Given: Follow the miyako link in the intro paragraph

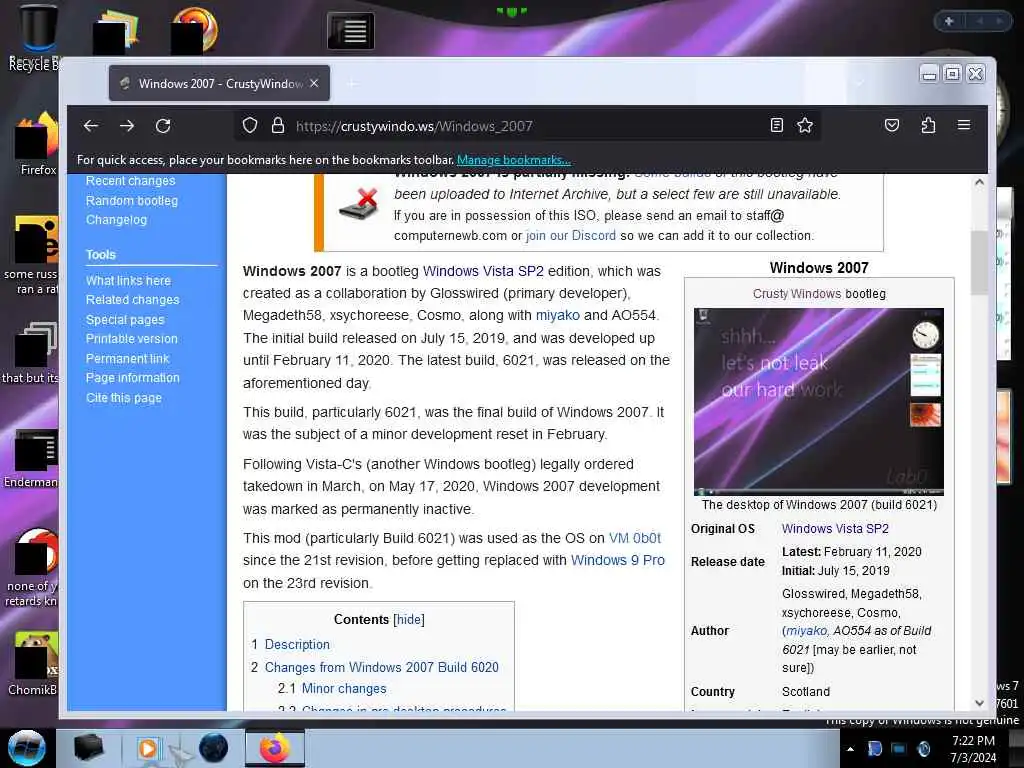Looking at the screenshot, I should point(558,315).
